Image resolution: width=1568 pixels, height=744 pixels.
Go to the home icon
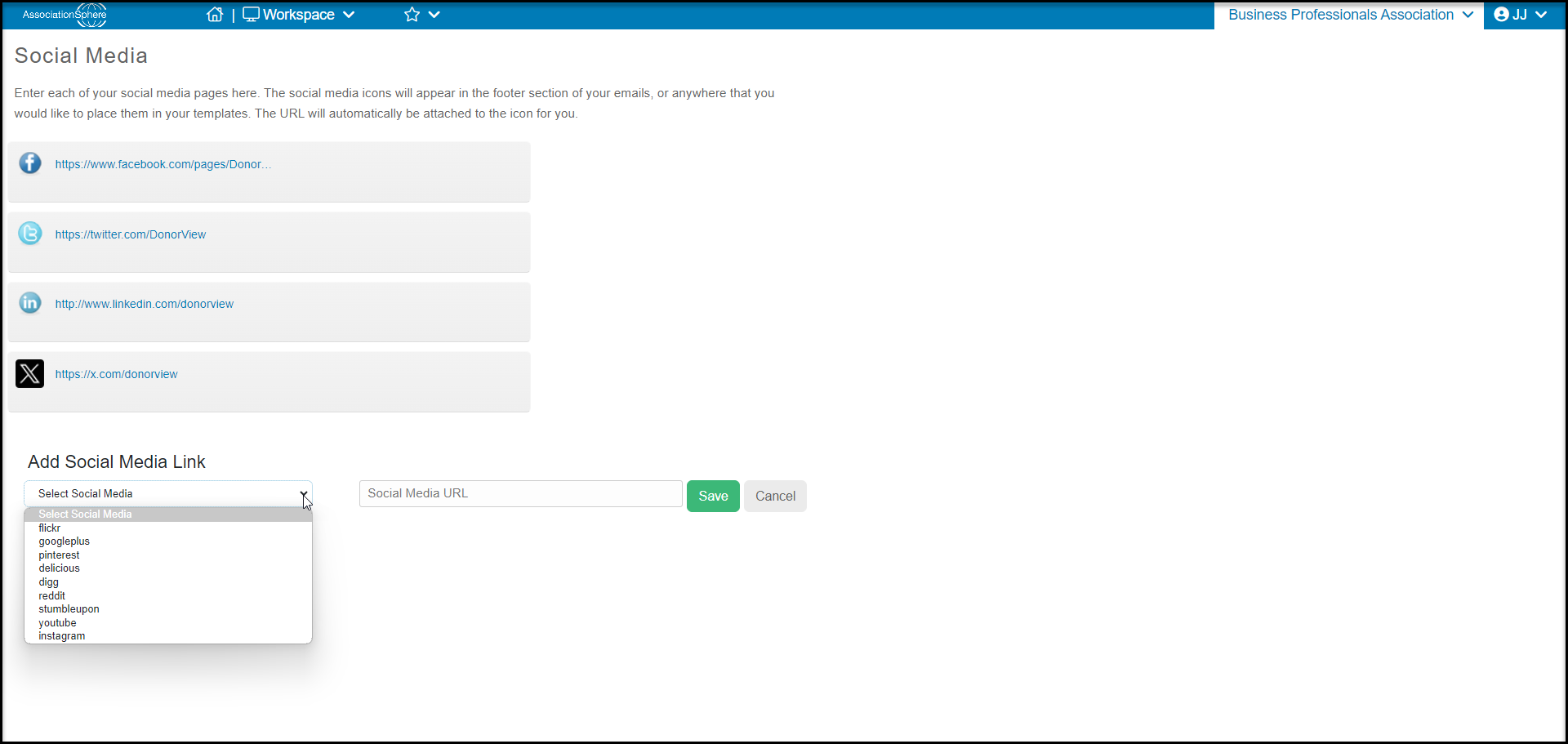point(215,15)
